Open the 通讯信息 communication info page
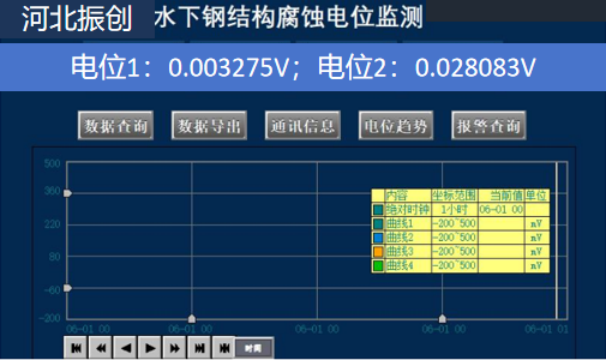This screenshot has width=606, height=360. pos(303,125)
